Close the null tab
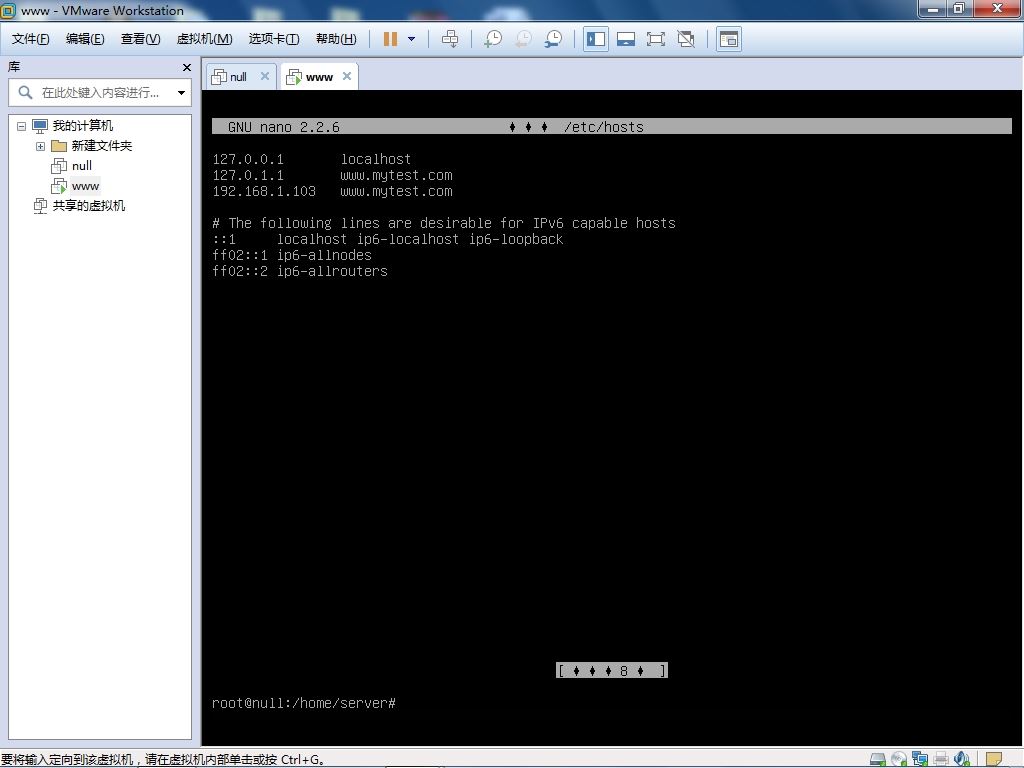Viewport: 1024px width, 768px height. pyautogui.click(x=264, y=76)
